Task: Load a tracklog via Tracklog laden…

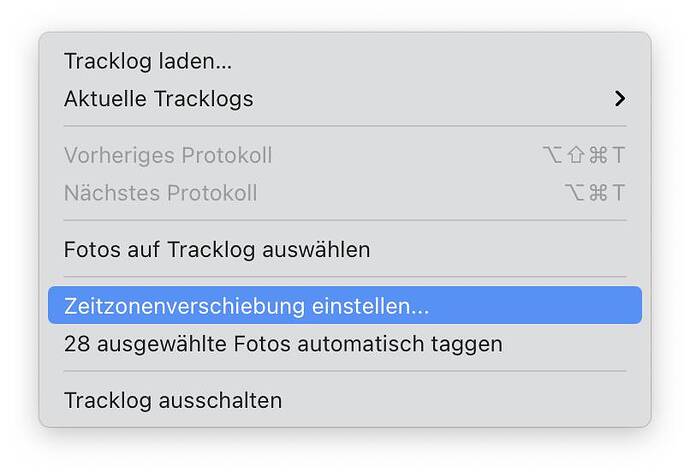Action: [148, 61]
